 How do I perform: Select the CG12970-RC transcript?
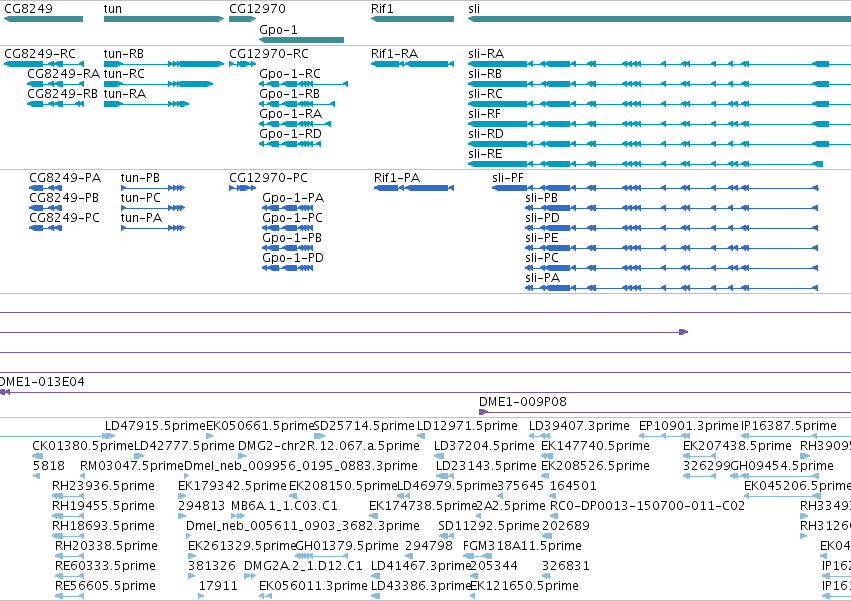click(242, 64)
